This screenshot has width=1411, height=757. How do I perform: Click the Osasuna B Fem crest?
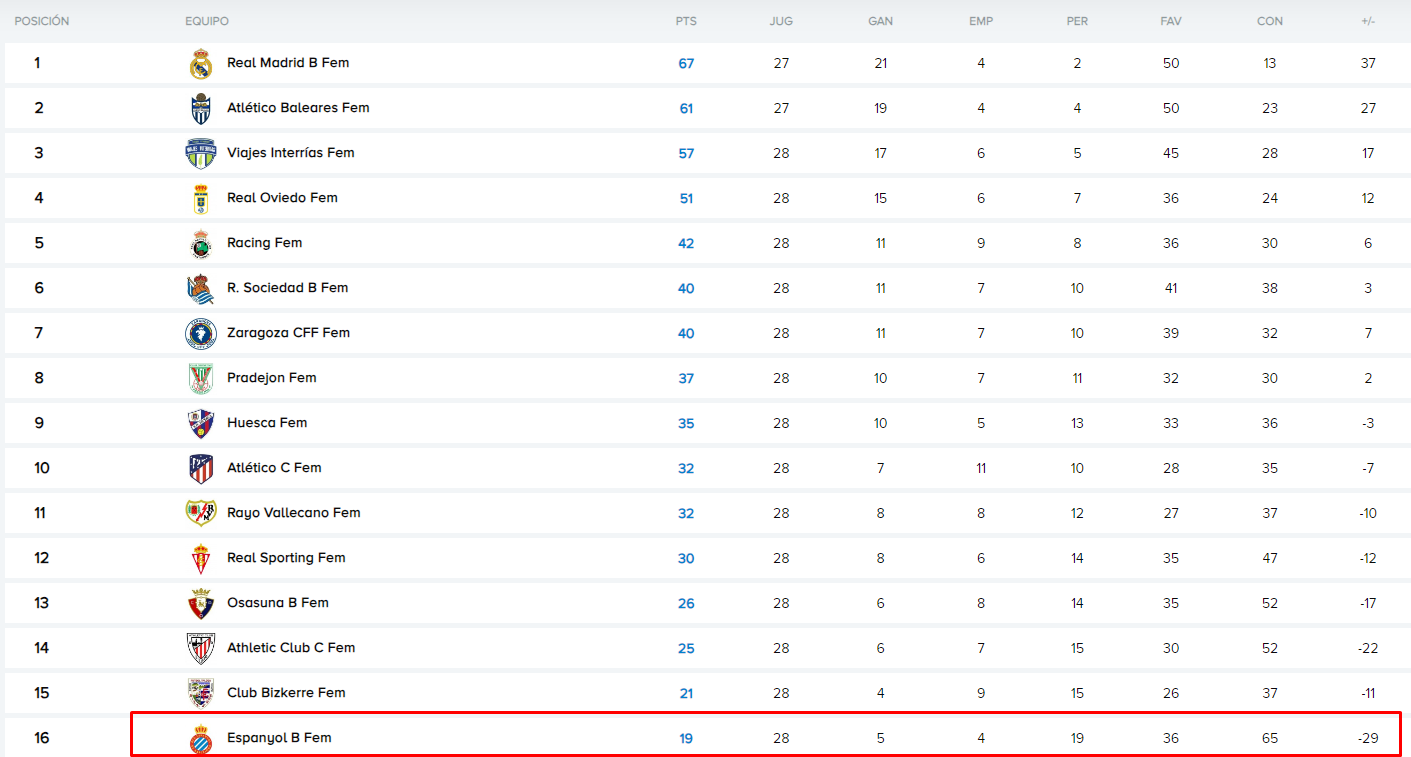[x=201, y=604]
